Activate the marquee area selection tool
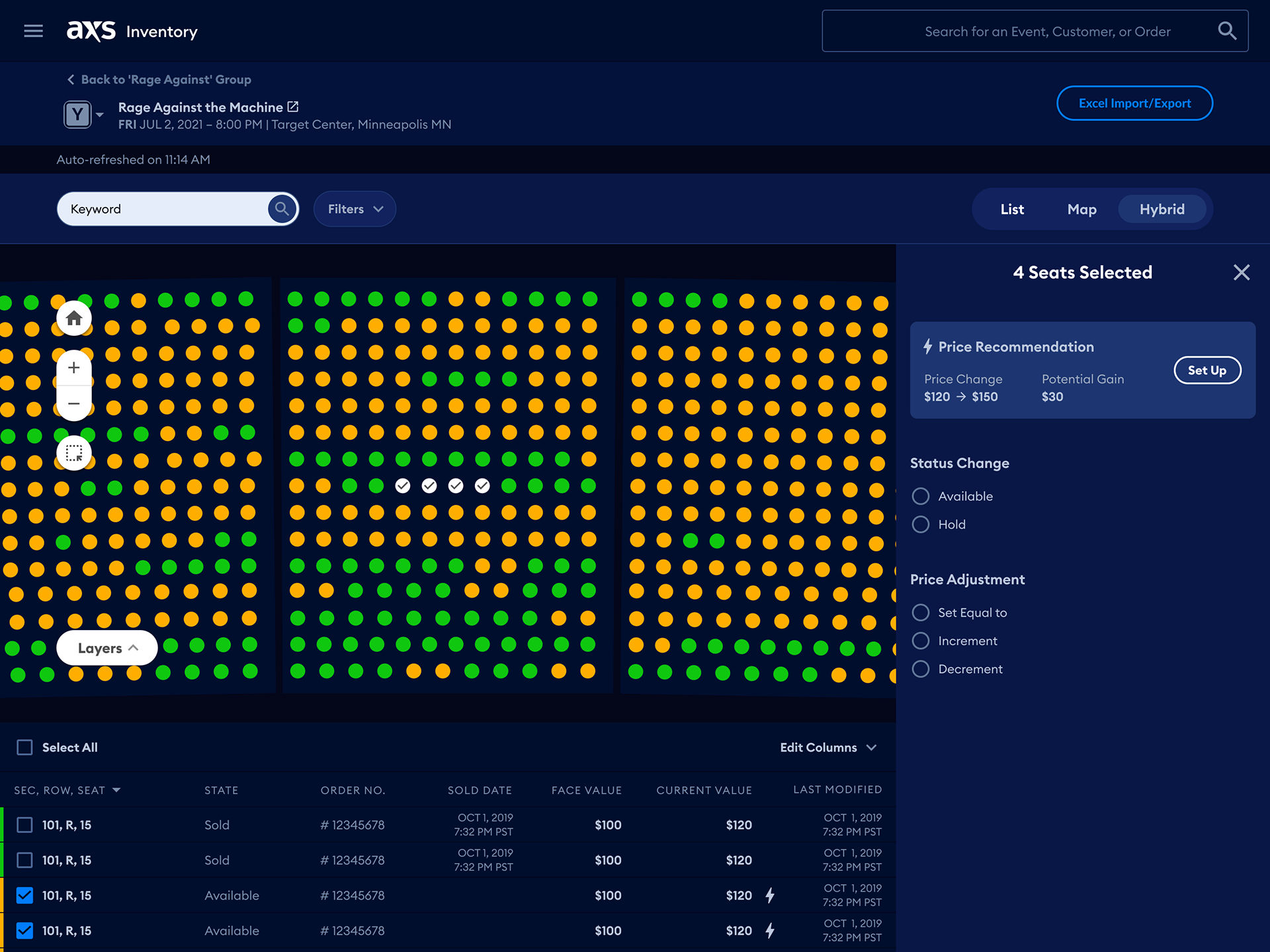1270x952 pixels. point(74,454)
